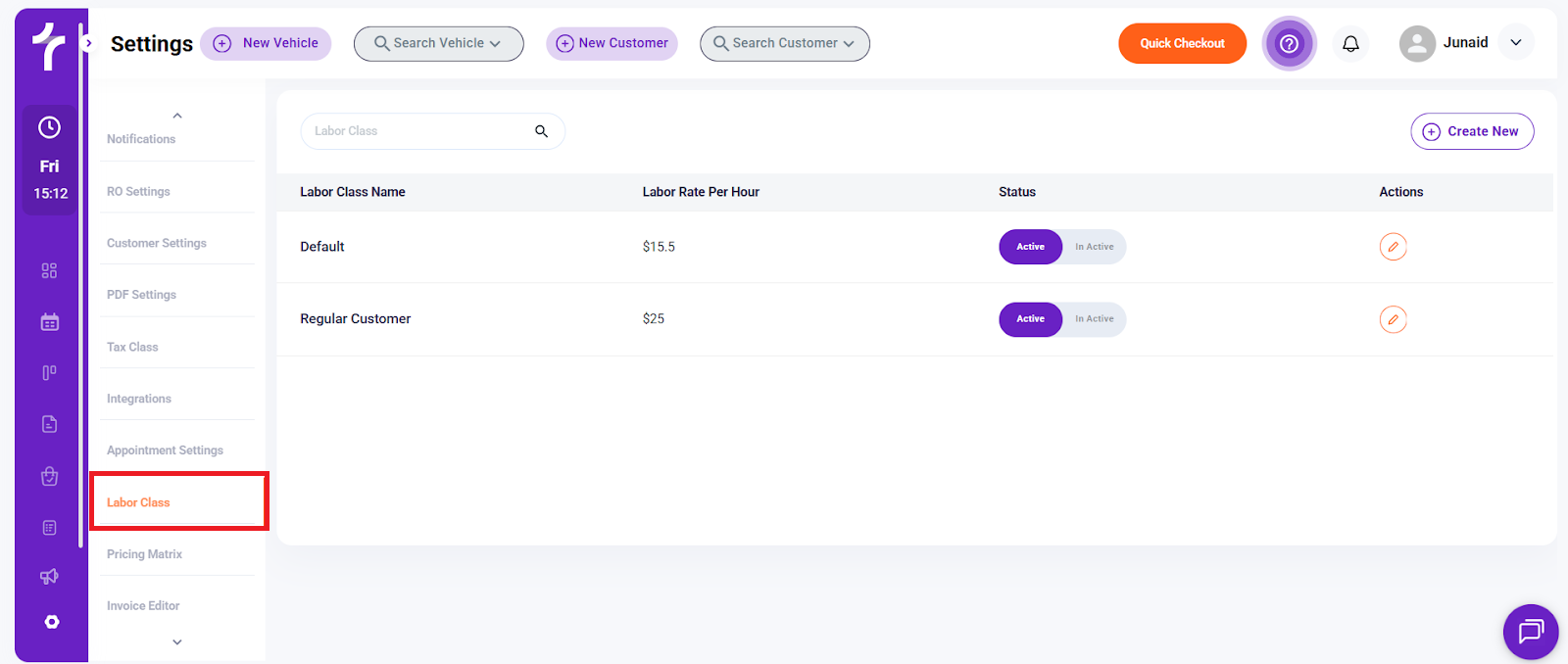Click the purple help question mark icon

[1289, 44]
